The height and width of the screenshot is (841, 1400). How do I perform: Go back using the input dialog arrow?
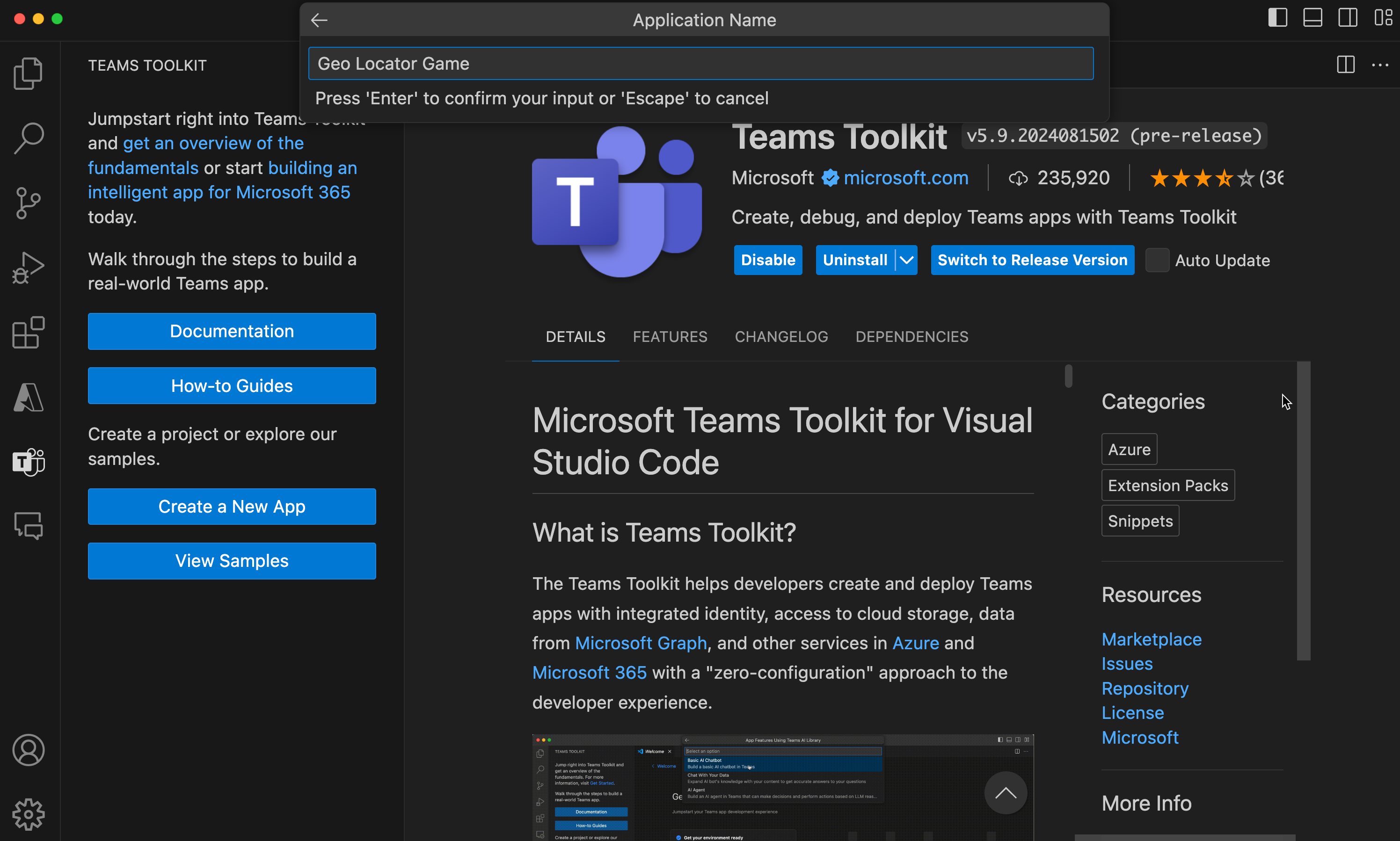[x=320, y=21]
